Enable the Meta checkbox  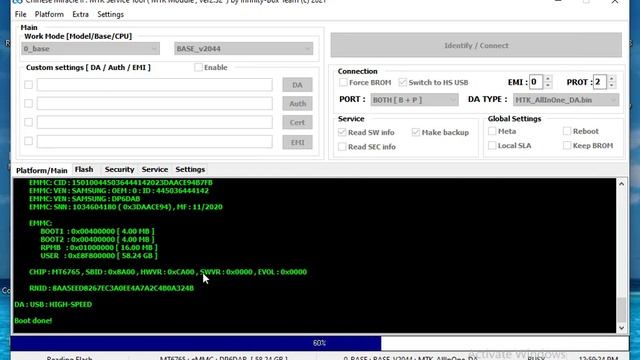(492, 131)
